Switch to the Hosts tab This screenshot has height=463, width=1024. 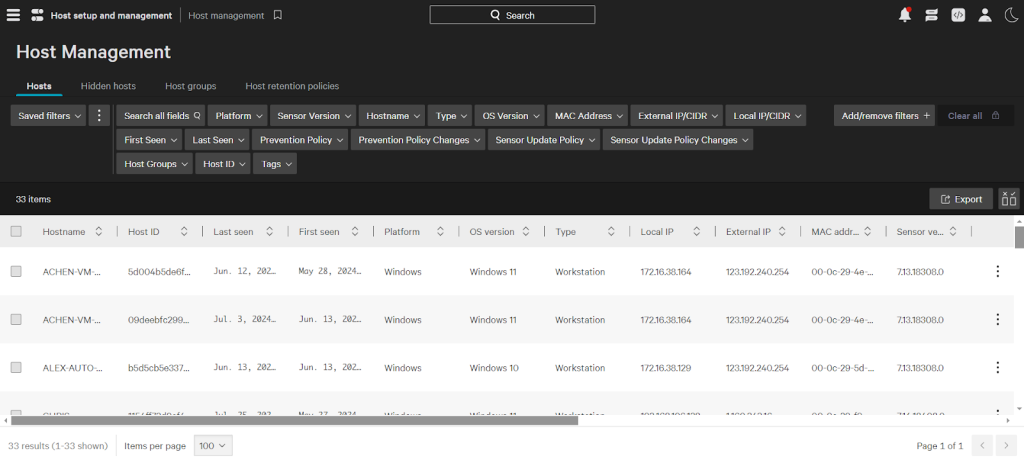[x=39, y=86]
